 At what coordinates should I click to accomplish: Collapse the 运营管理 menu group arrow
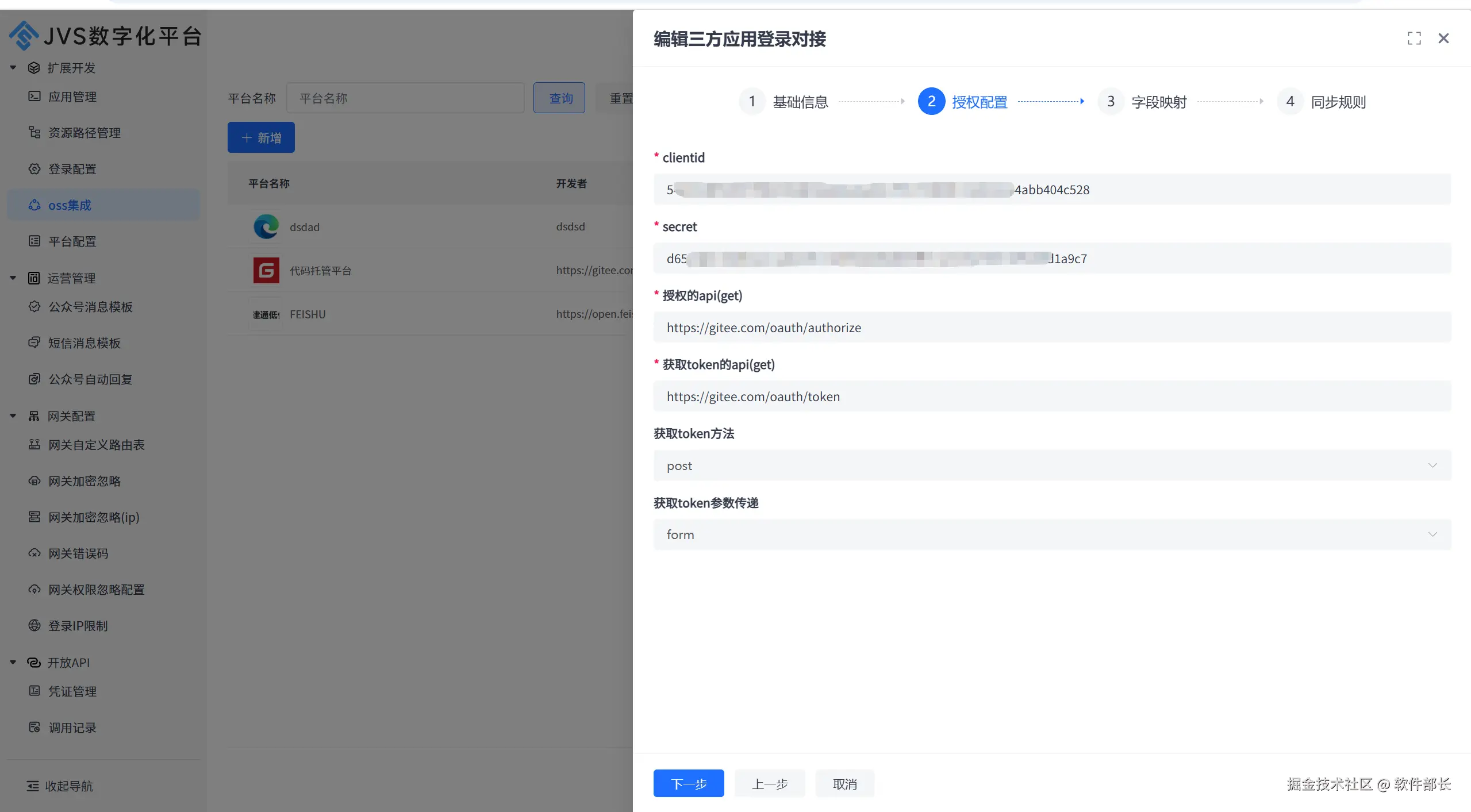point(13,278)
